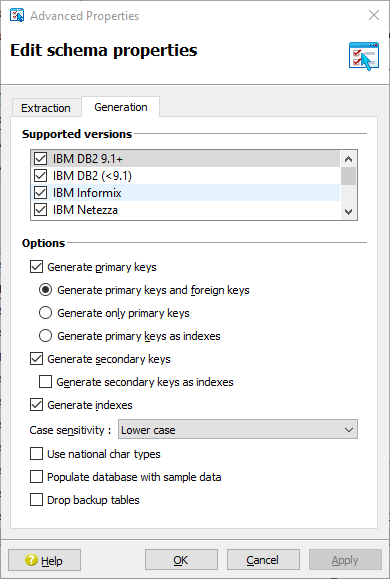The image size is (390, 579).
Task: Check Populate database with sample data
Action: 36,477
